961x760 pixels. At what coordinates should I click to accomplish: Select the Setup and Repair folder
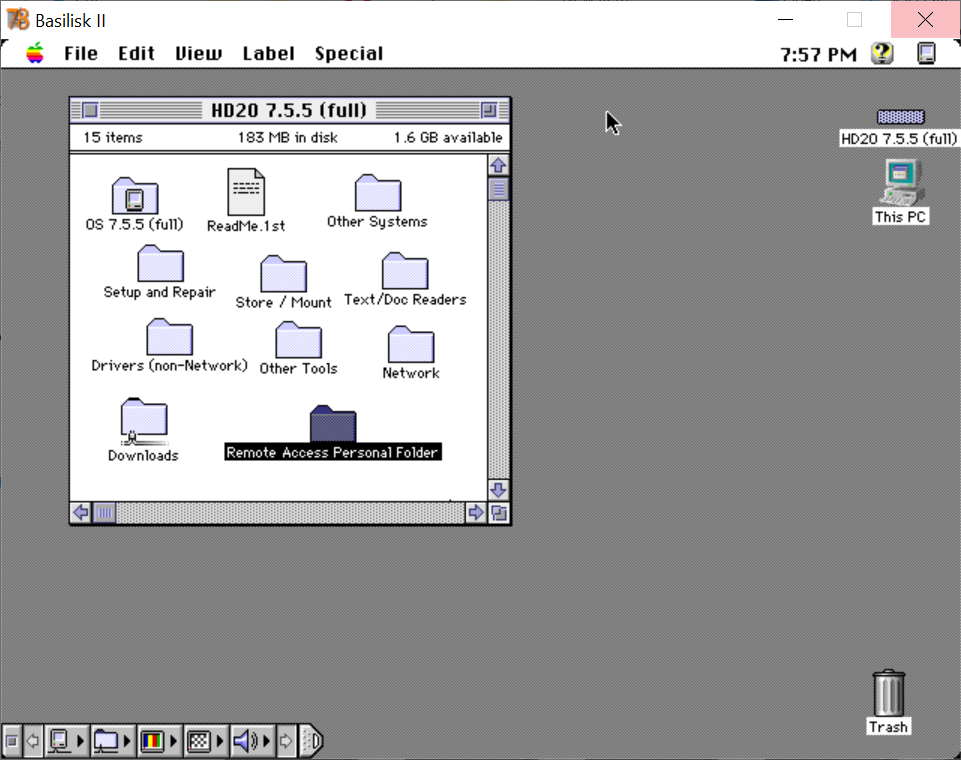click(161, 264)
